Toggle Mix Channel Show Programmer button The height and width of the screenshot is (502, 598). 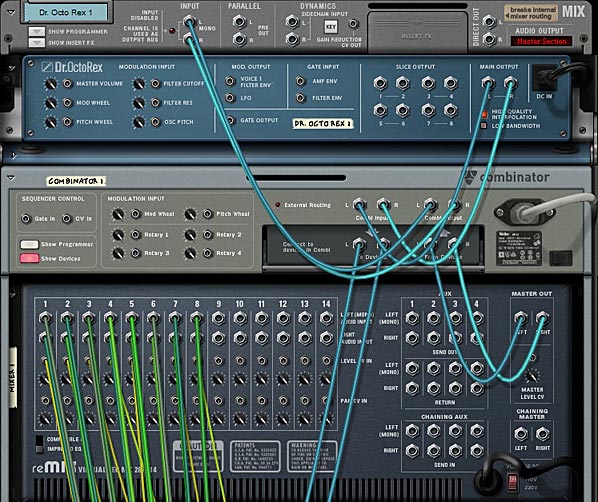click(x=37, y=31)
